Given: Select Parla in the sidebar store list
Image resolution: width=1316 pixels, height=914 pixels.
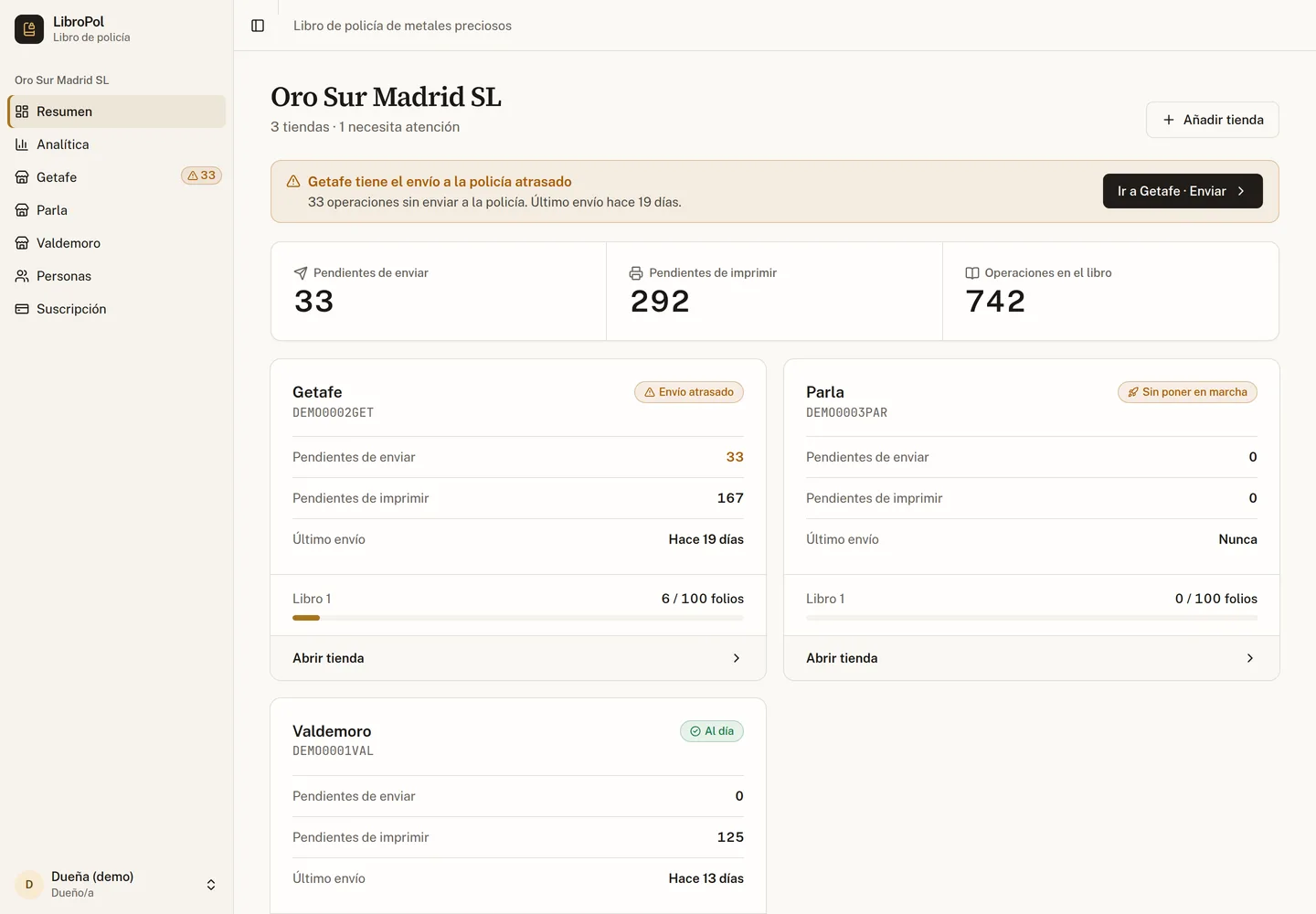Looking at the screenshot, I should 117,210.
